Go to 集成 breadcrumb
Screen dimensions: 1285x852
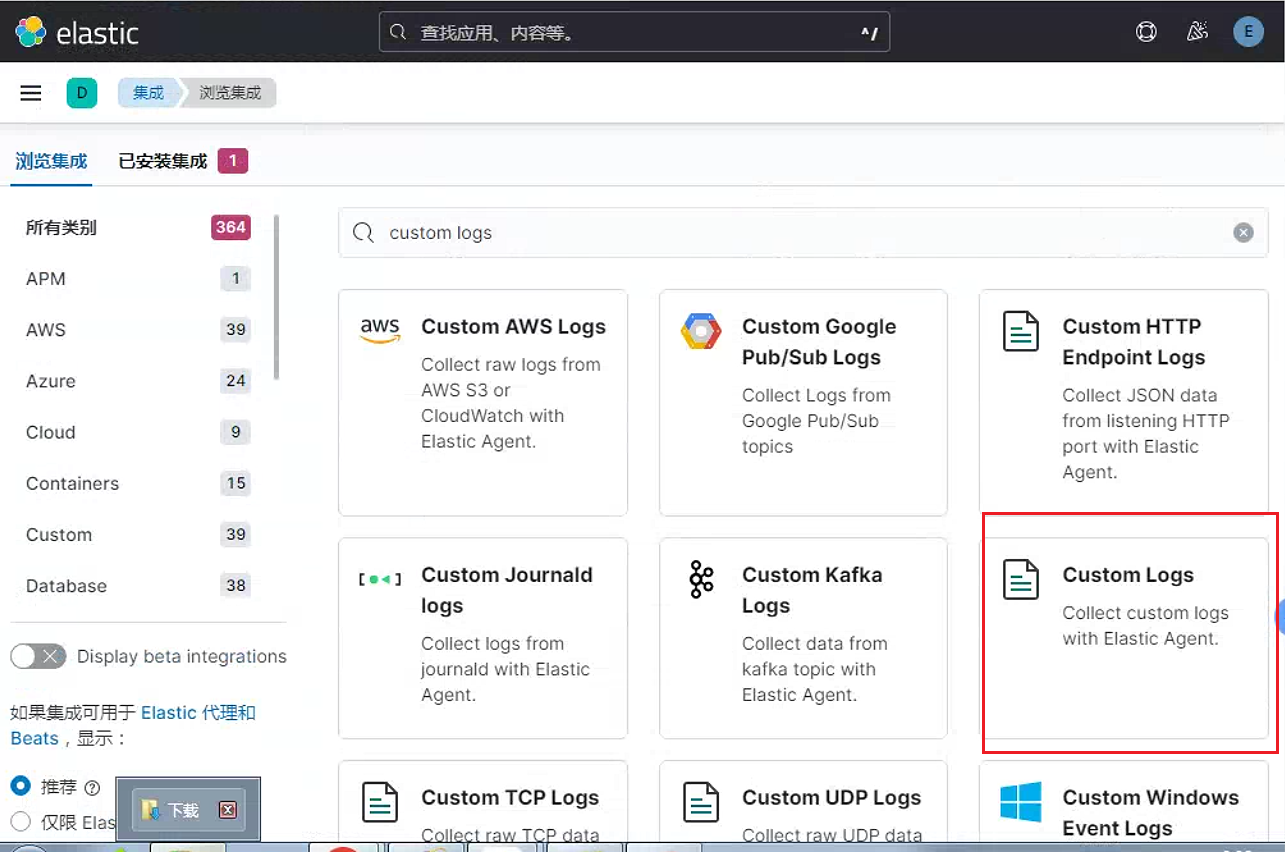pyautogui.click(x=148, y=93)
